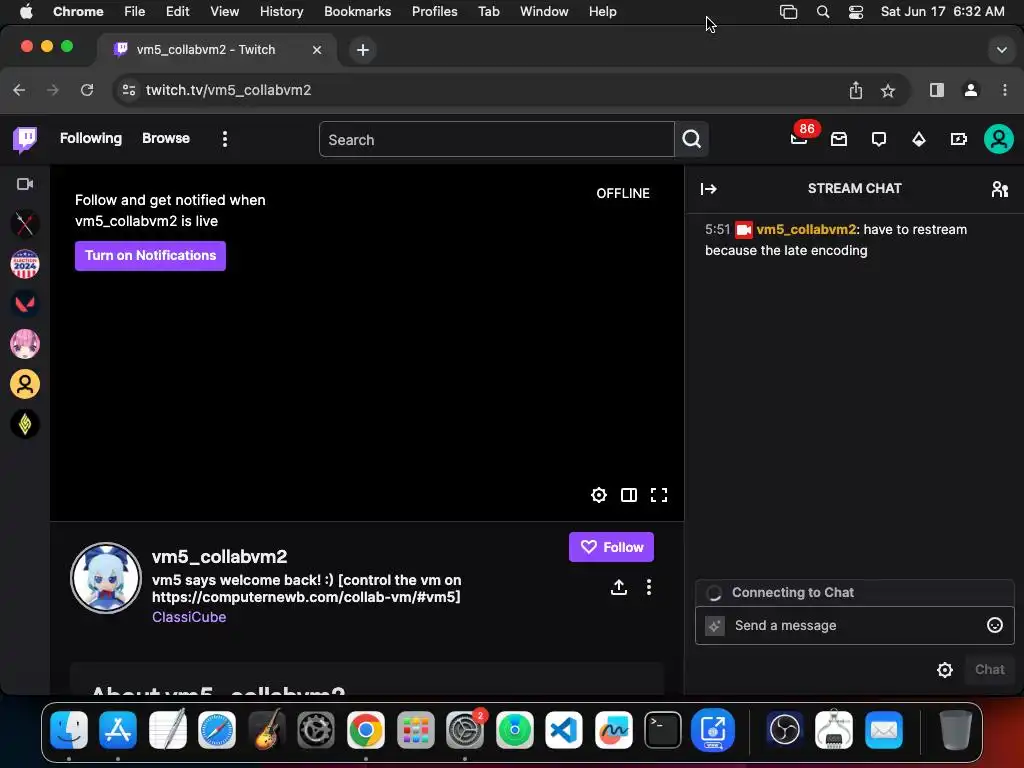Open the green user avatar menu
Viewport: 1024px width, 768px height.
pyautogui.click(x=999, y=139)
